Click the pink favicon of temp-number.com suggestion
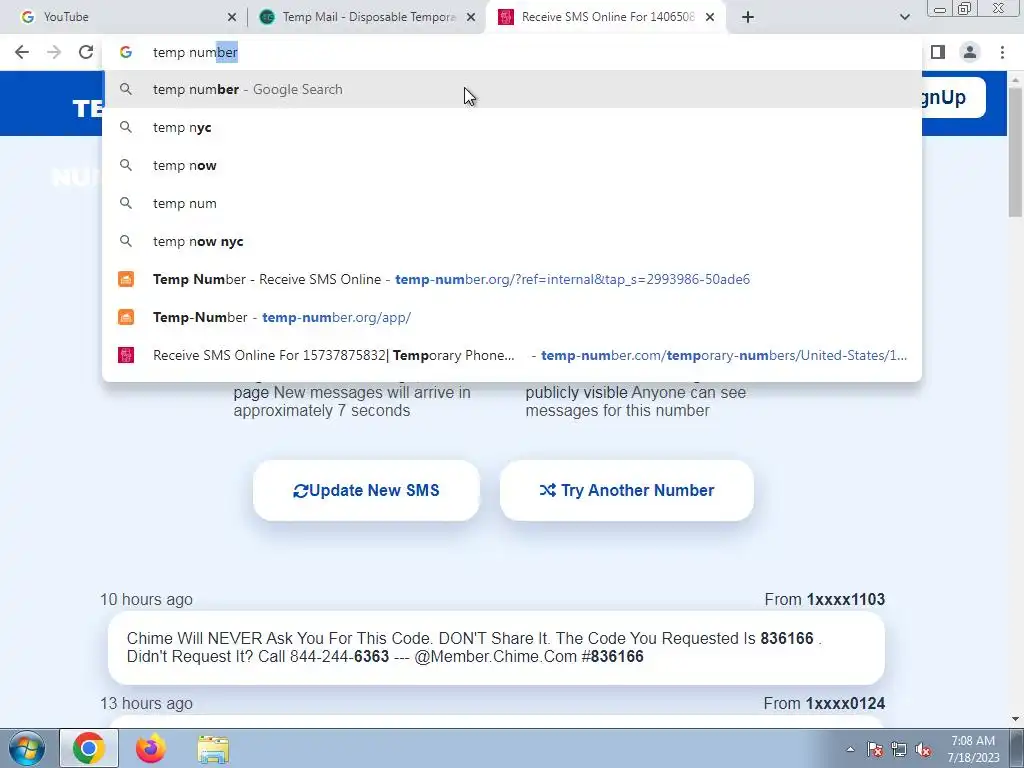This screenshot has height=768, width=1024. pos(126,355)
